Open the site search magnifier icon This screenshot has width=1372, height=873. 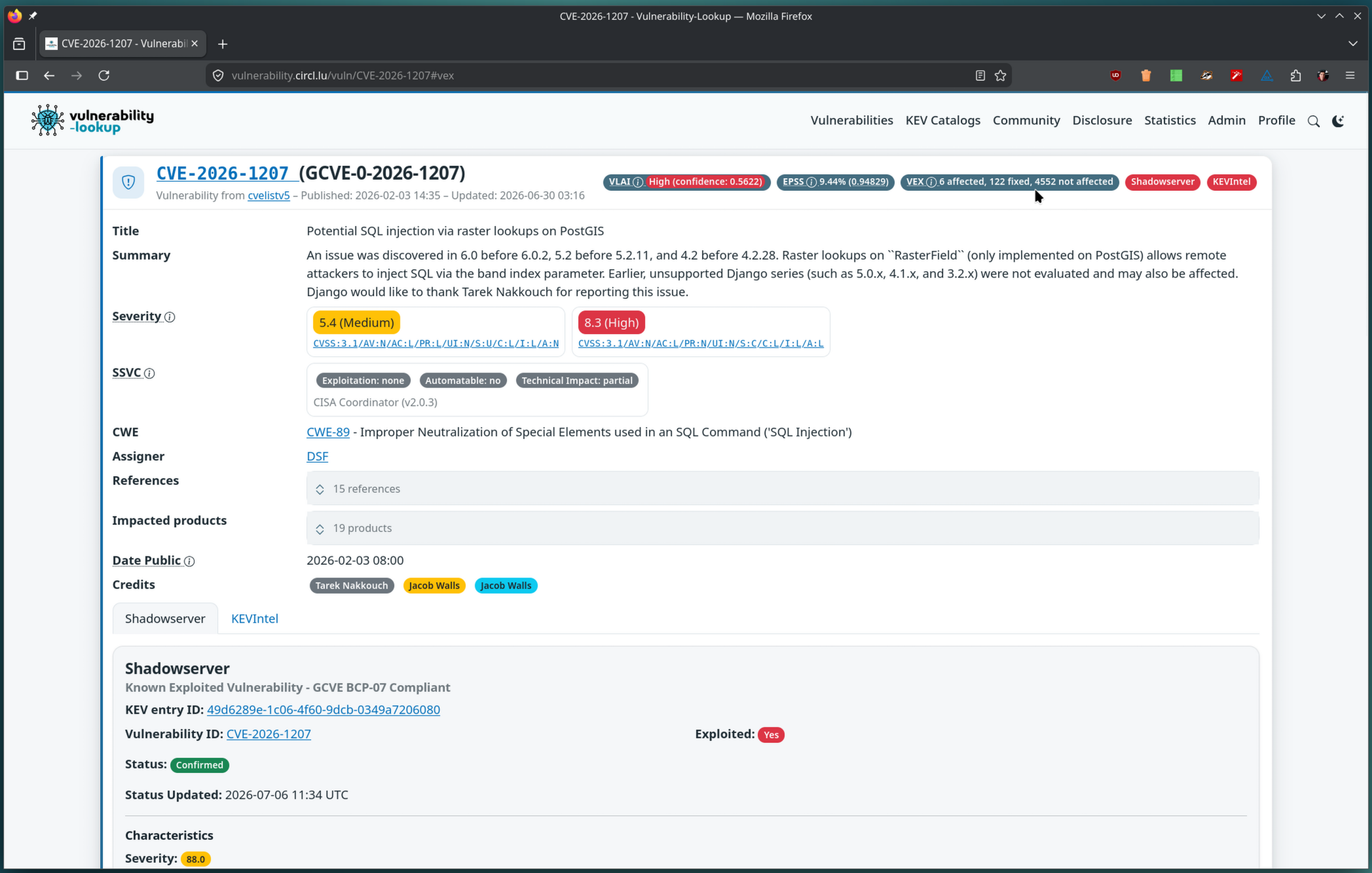coord(1313,121)
